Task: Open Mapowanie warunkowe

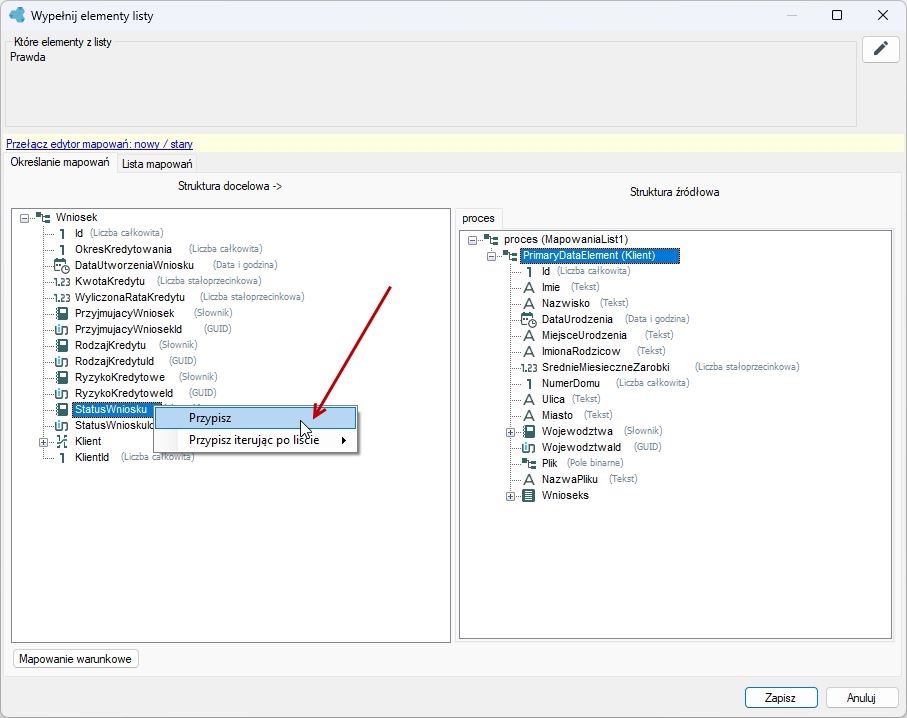Action: pos(75,659)
